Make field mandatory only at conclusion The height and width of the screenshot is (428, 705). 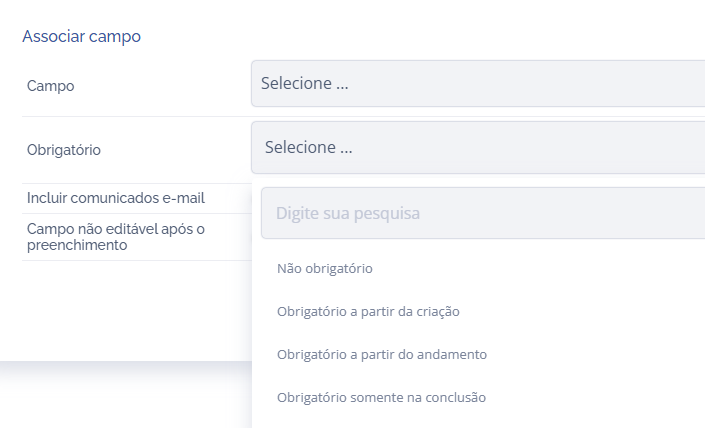(381, 397)
